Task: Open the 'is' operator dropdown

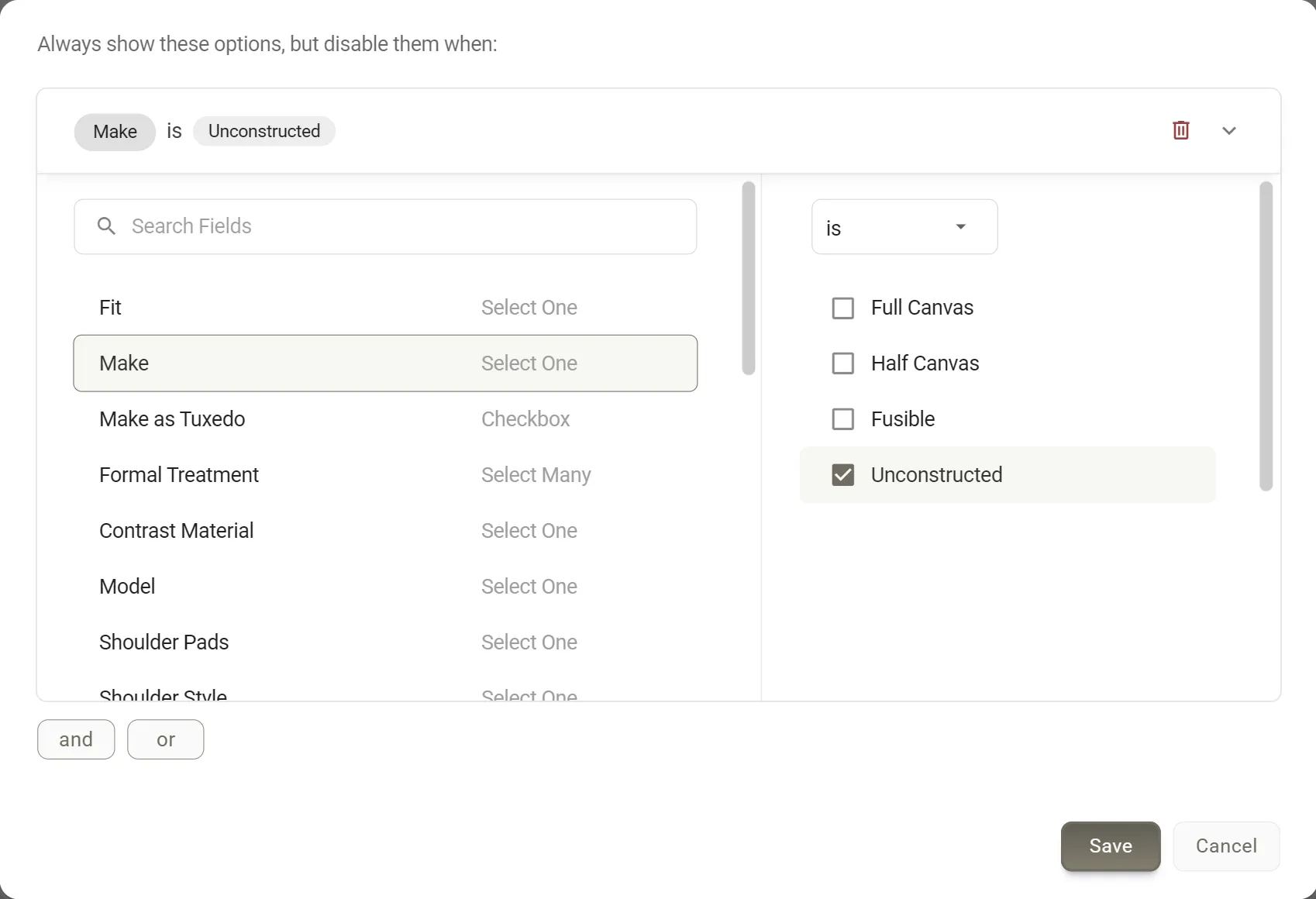Action: (x=904, y=226)
